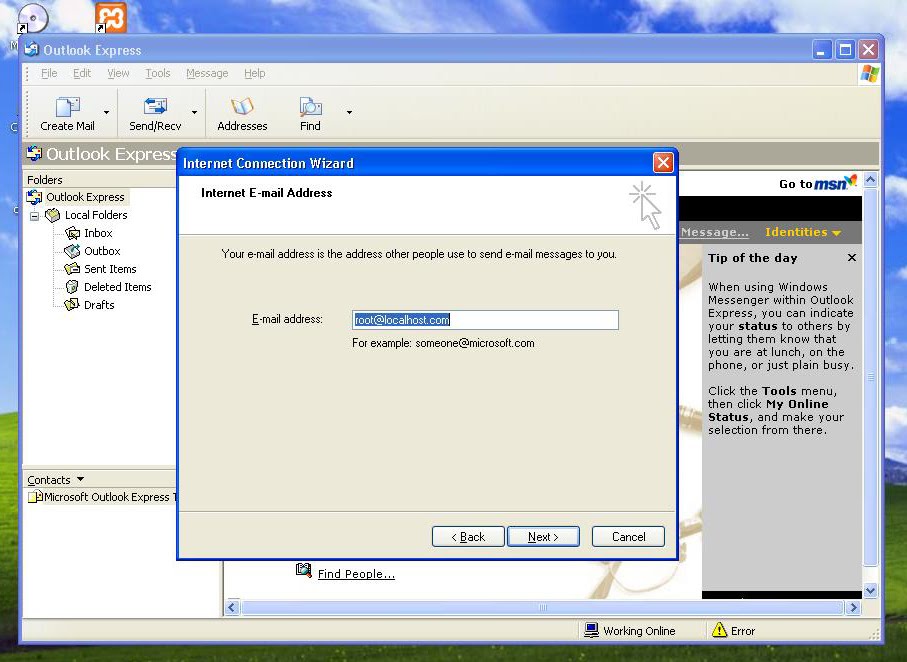The width and height of the screenshot is (907, 662).
Task: Select the Outbox folder icon
Action: pyautogui.click(x=72, y=251)
